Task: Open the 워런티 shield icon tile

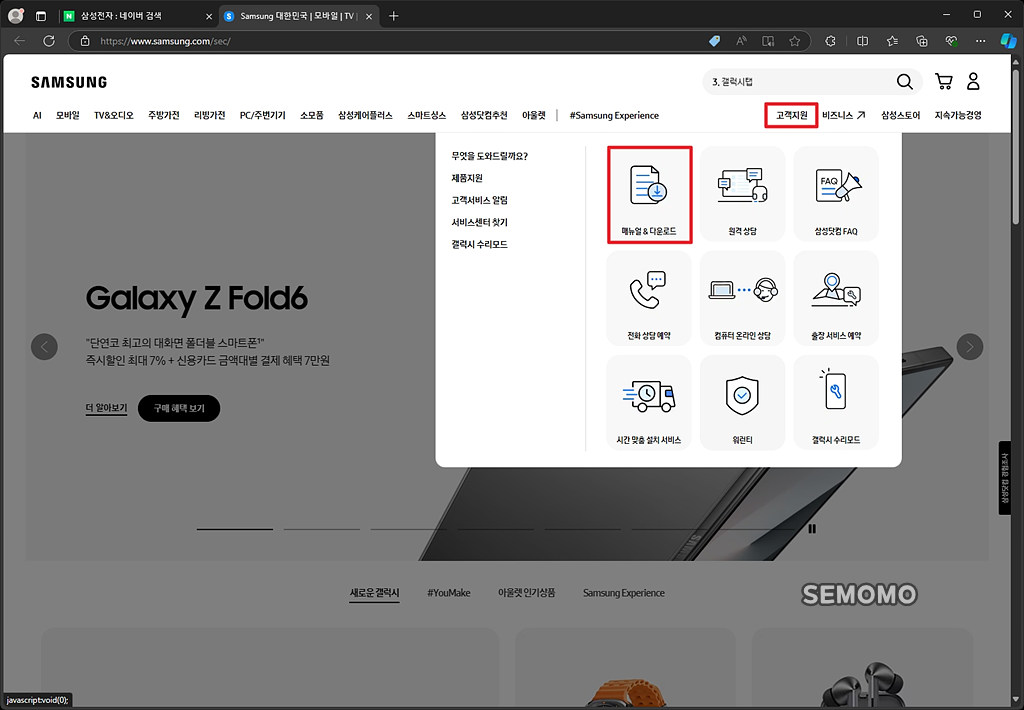Action: tap(743, 403)
